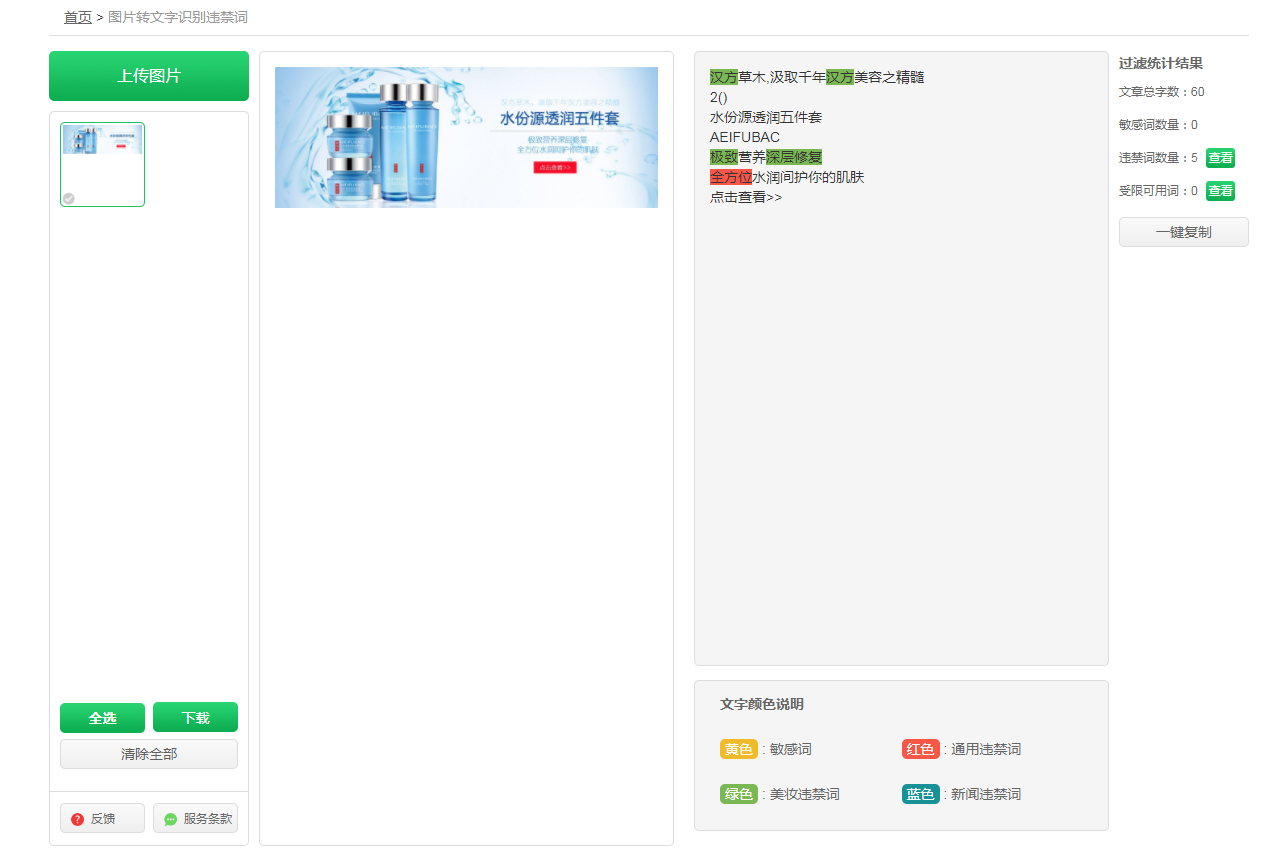
Task: Click the 敏感词 legend label
Action: click(791, 749)
